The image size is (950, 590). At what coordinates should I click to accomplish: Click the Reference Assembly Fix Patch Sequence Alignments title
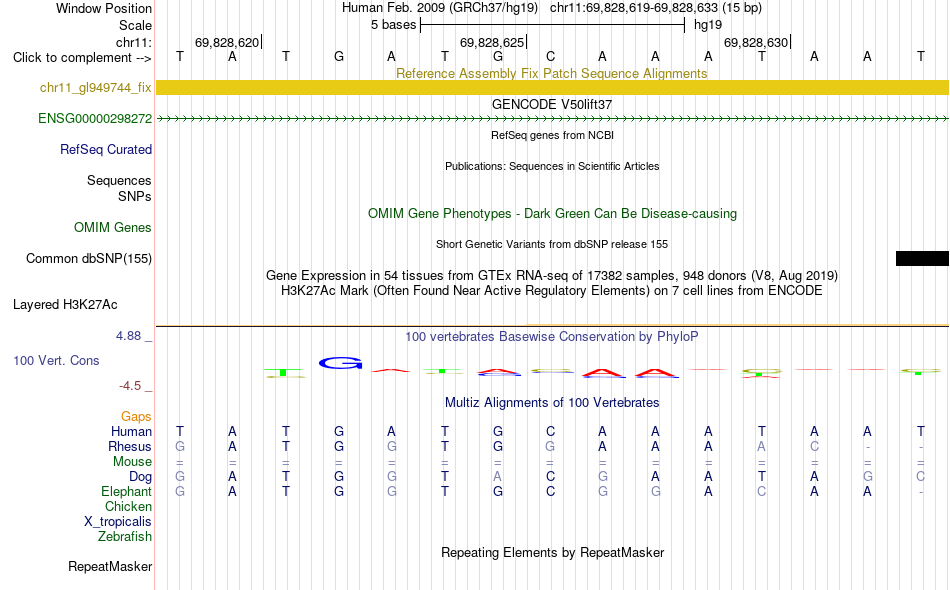pyautogui.click(x=551, y=73)
